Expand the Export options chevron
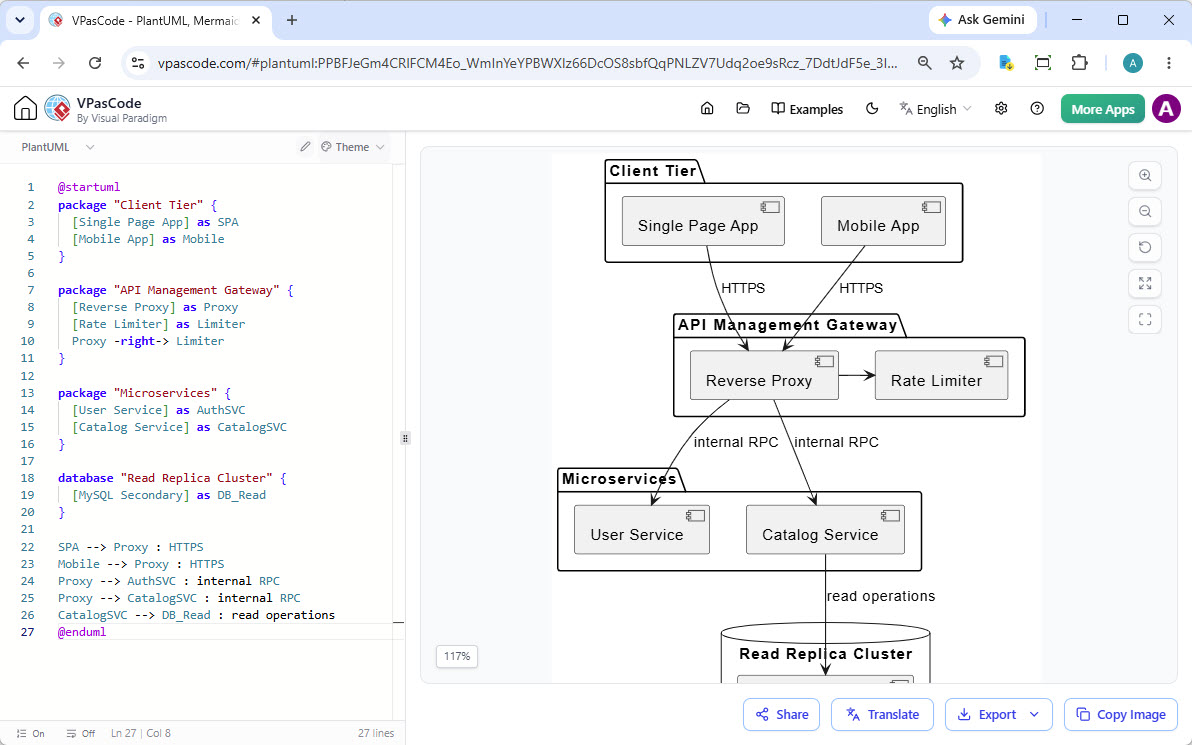1192x745 pixels. click(x=1035, y=715)
